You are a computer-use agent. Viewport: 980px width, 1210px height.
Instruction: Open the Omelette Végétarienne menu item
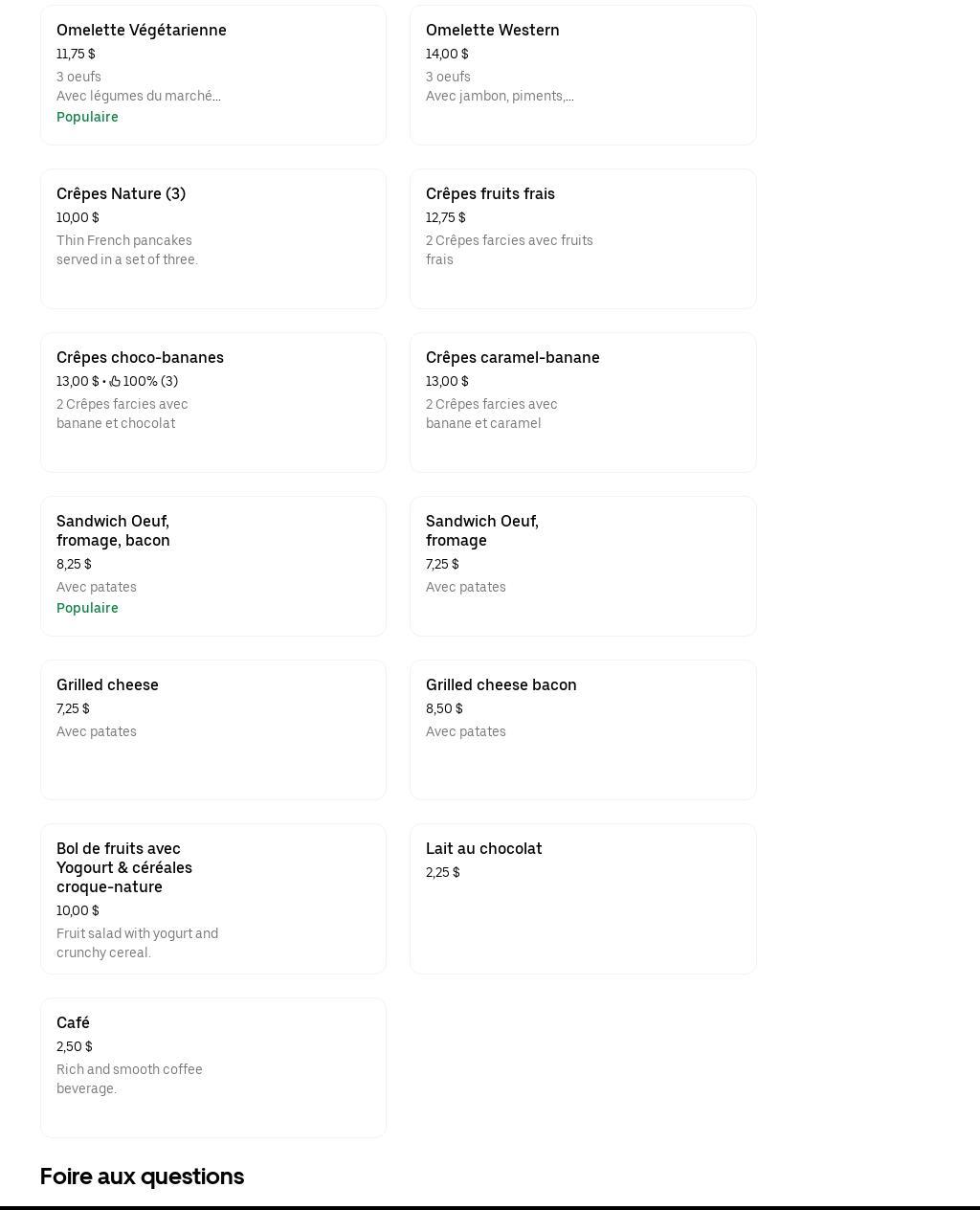(142, 31)
